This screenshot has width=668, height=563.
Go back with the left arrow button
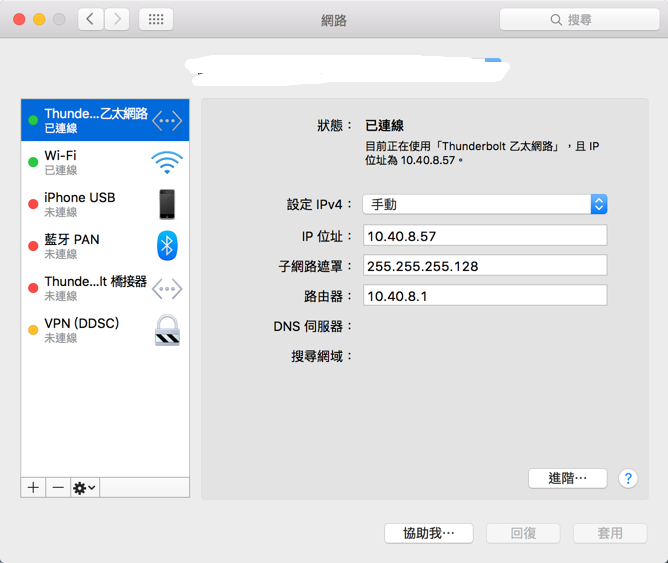point(91,19)
